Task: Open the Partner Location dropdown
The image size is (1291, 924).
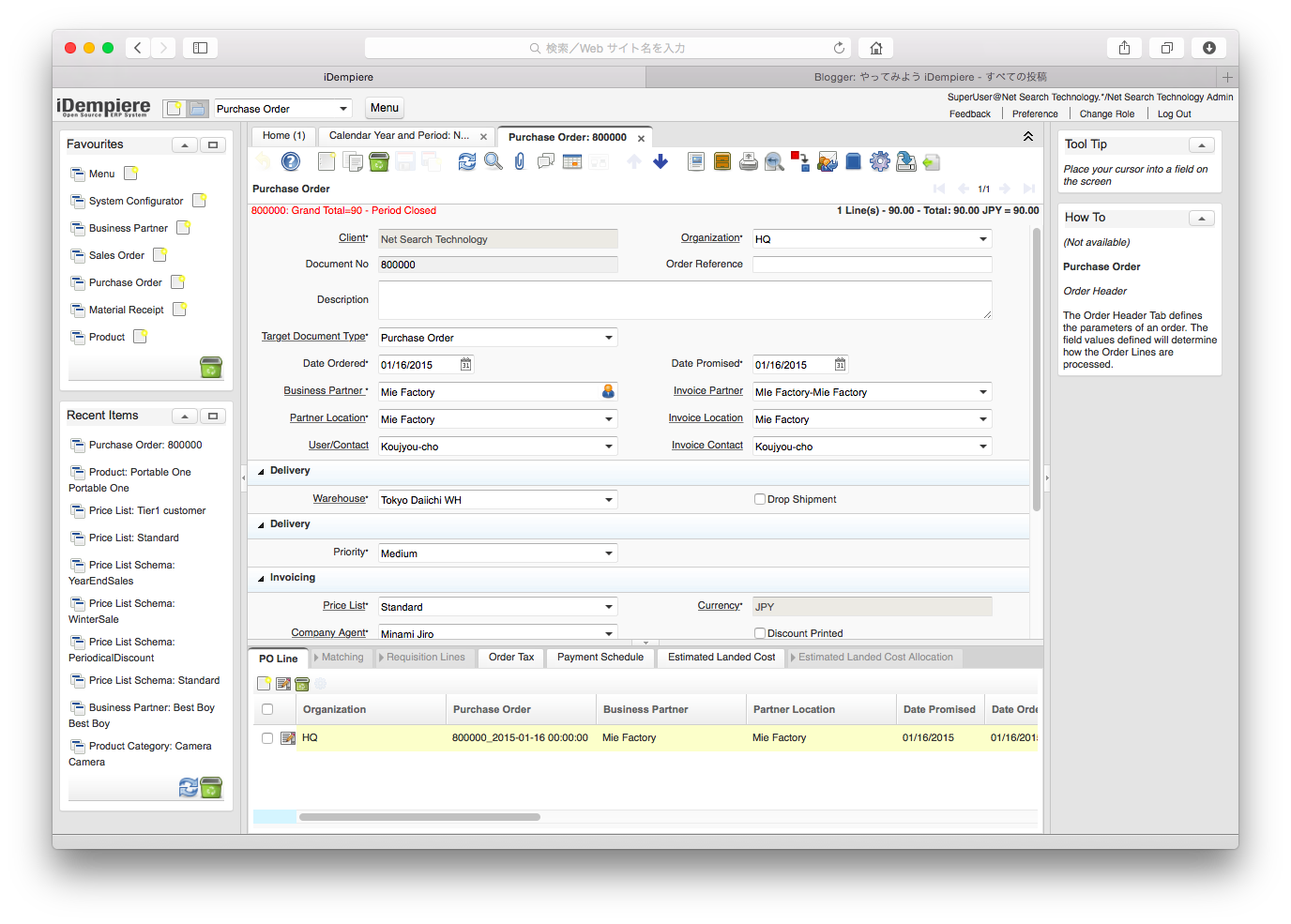Action: coord(609,419)
